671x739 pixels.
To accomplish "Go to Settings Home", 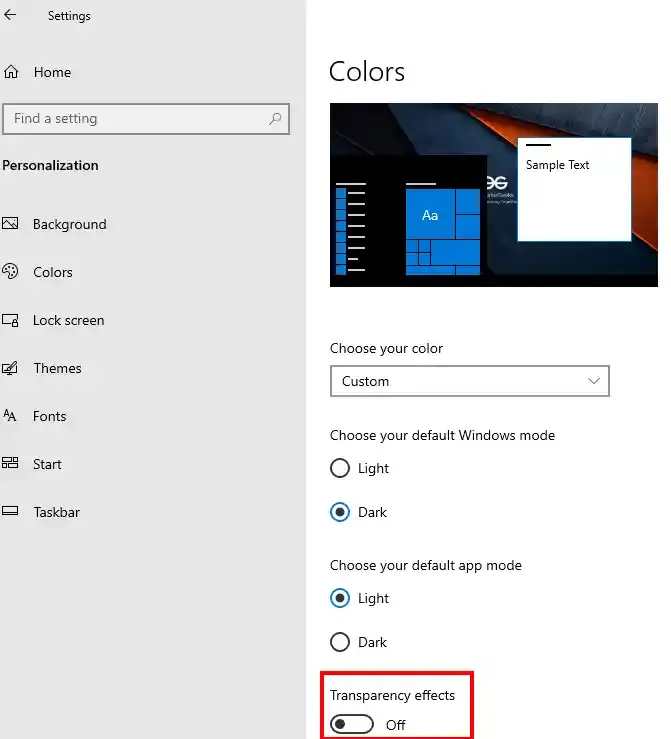I will point(51,72).
